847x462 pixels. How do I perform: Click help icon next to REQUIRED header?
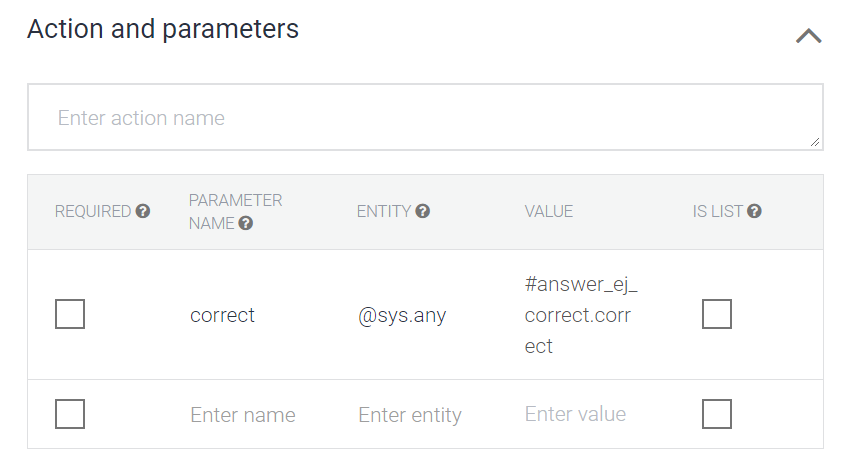[x=143, y=212]
